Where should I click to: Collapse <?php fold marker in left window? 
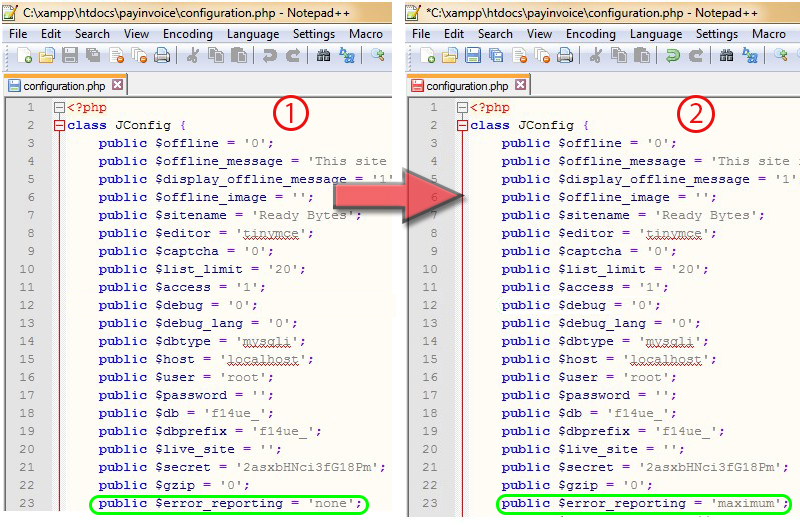[x=59, y=108]
